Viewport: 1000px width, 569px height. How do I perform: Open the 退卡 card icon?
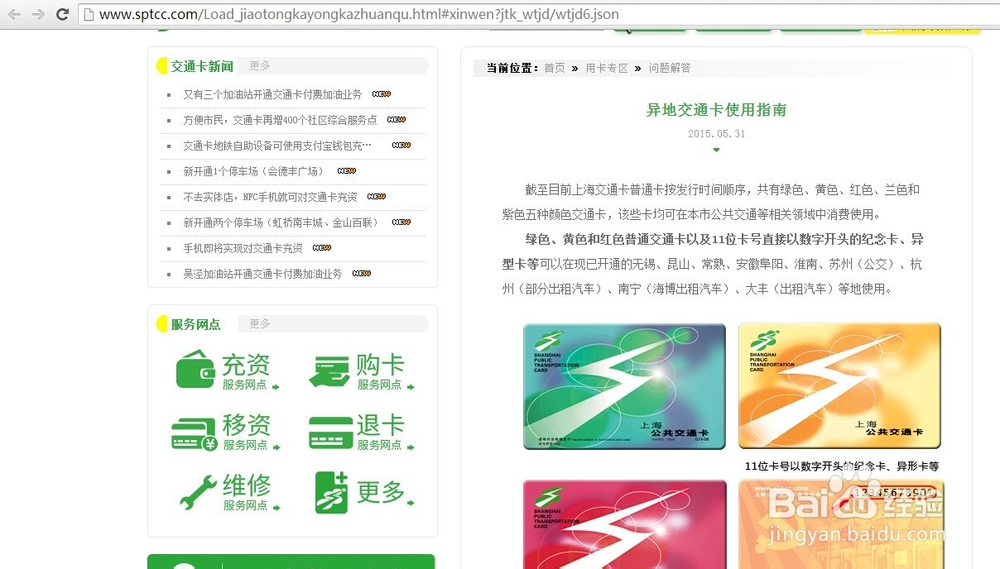pos(330,432)
